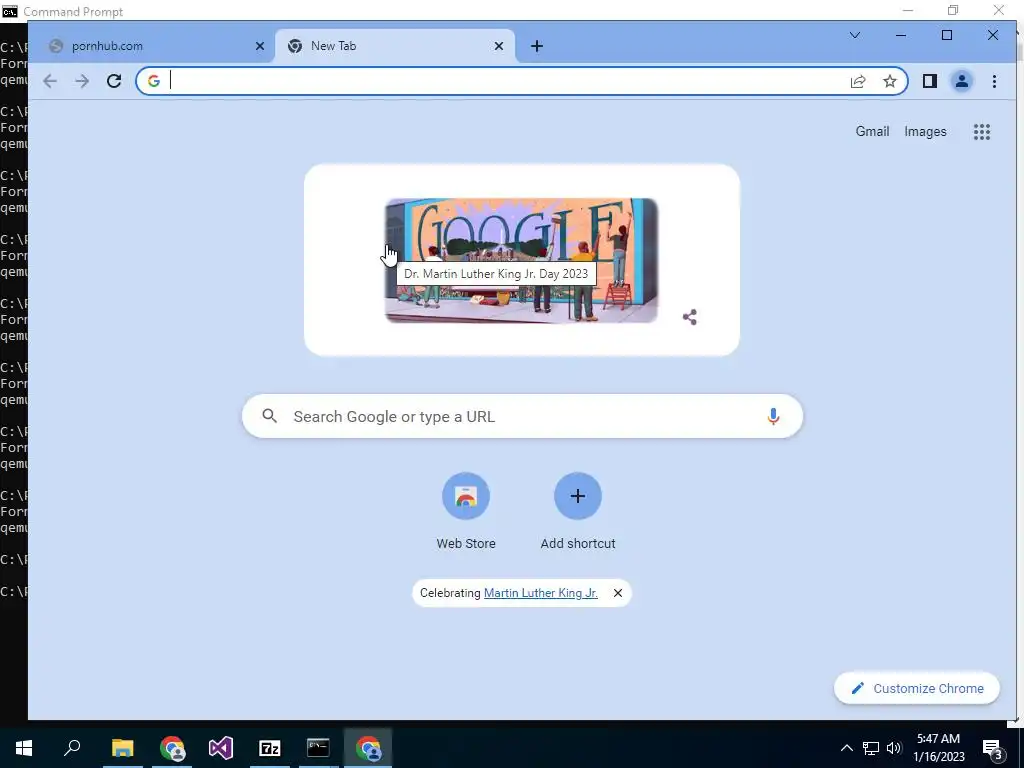Image resolution: width=1024 pixels, height=768 pixels.
Task: Open network status tray icon
Action: coord(871,748)
